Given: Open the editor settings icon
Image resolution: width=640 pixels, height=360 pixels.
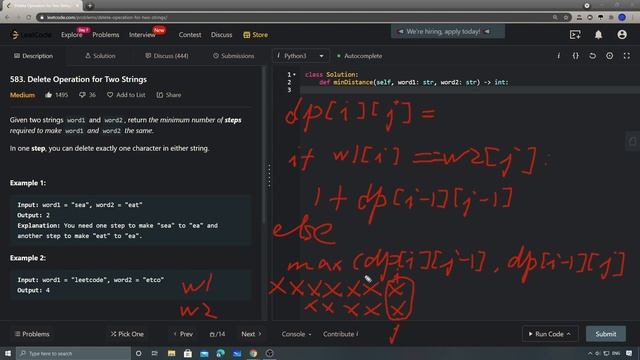Looking at the screenshot, I should (609, 56).
